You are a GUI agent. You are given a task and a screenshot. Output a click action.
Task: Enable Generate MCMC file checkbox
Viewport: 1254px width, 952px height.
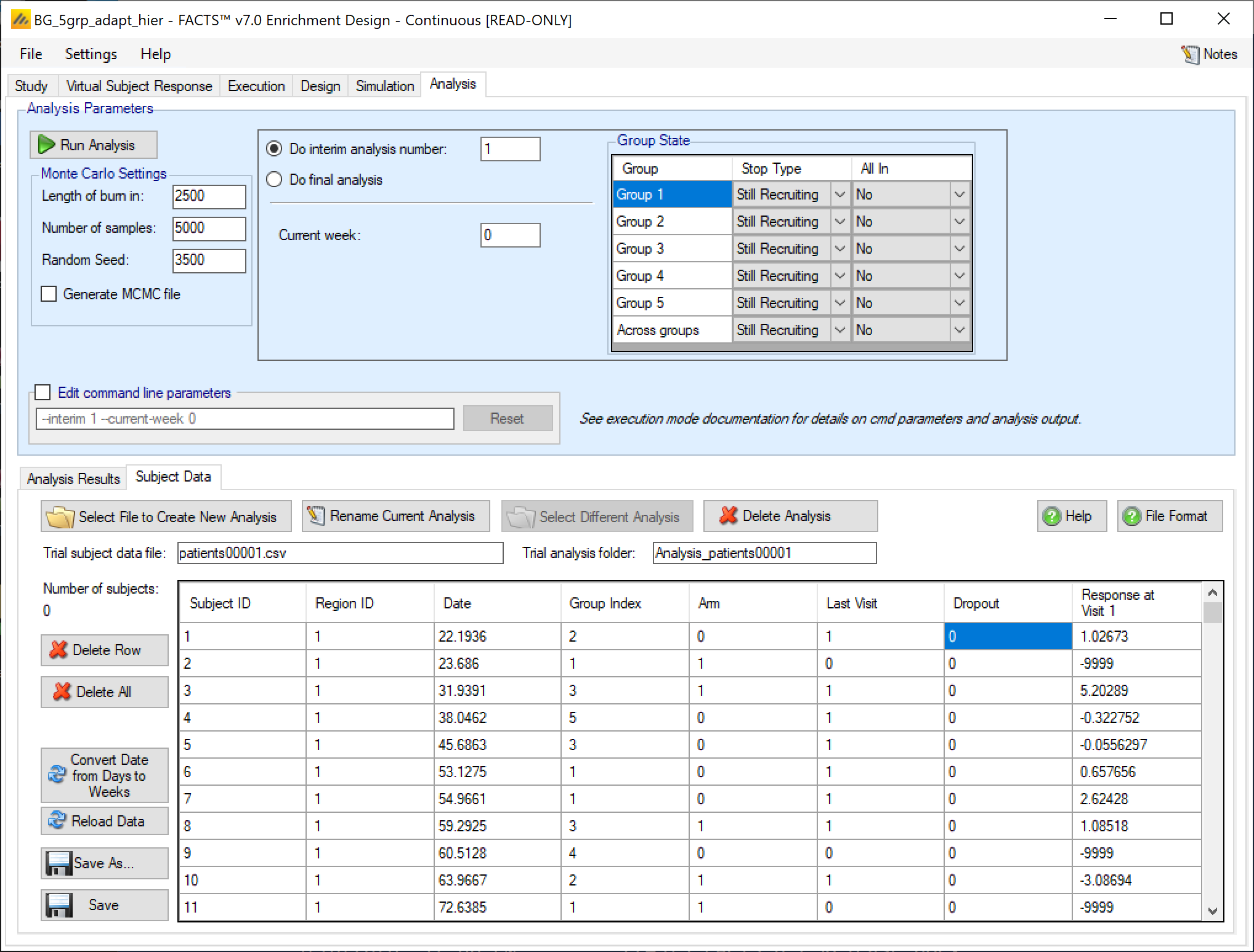pos(49,294)
